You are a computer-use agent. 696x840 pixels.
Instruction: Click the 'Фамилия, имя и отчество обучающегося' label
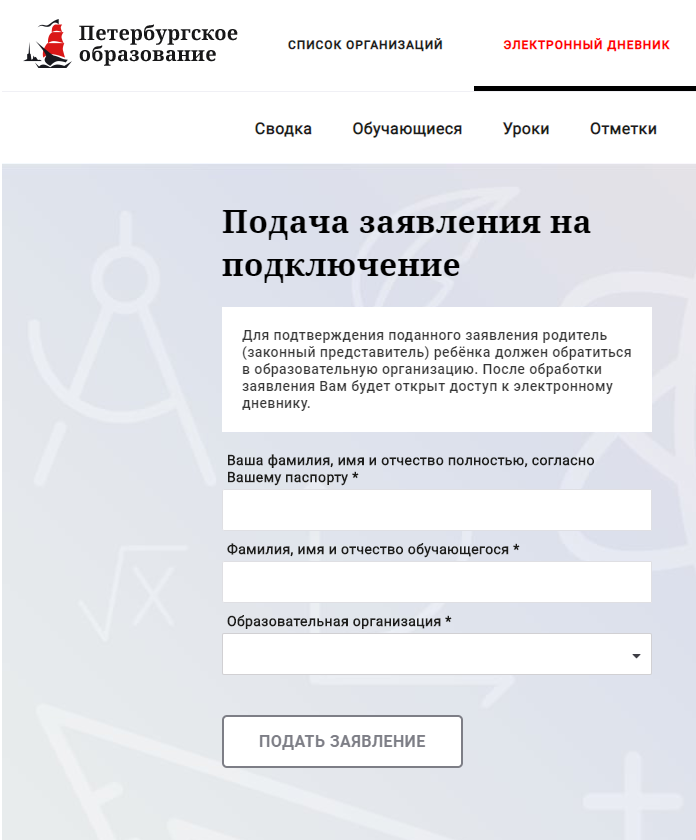(373, 550)
